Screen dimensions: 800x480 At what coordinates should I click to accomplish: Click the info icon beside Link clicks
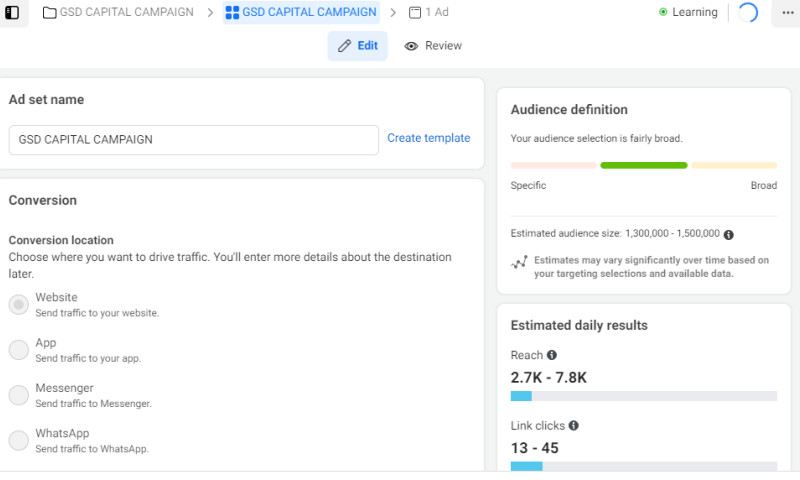coord(573,425)
